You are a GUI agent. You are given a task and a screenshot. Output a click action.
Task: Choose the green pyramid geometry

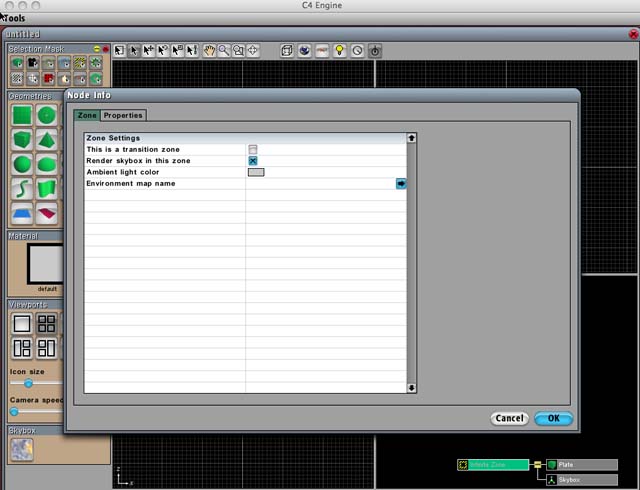[47, 139]
